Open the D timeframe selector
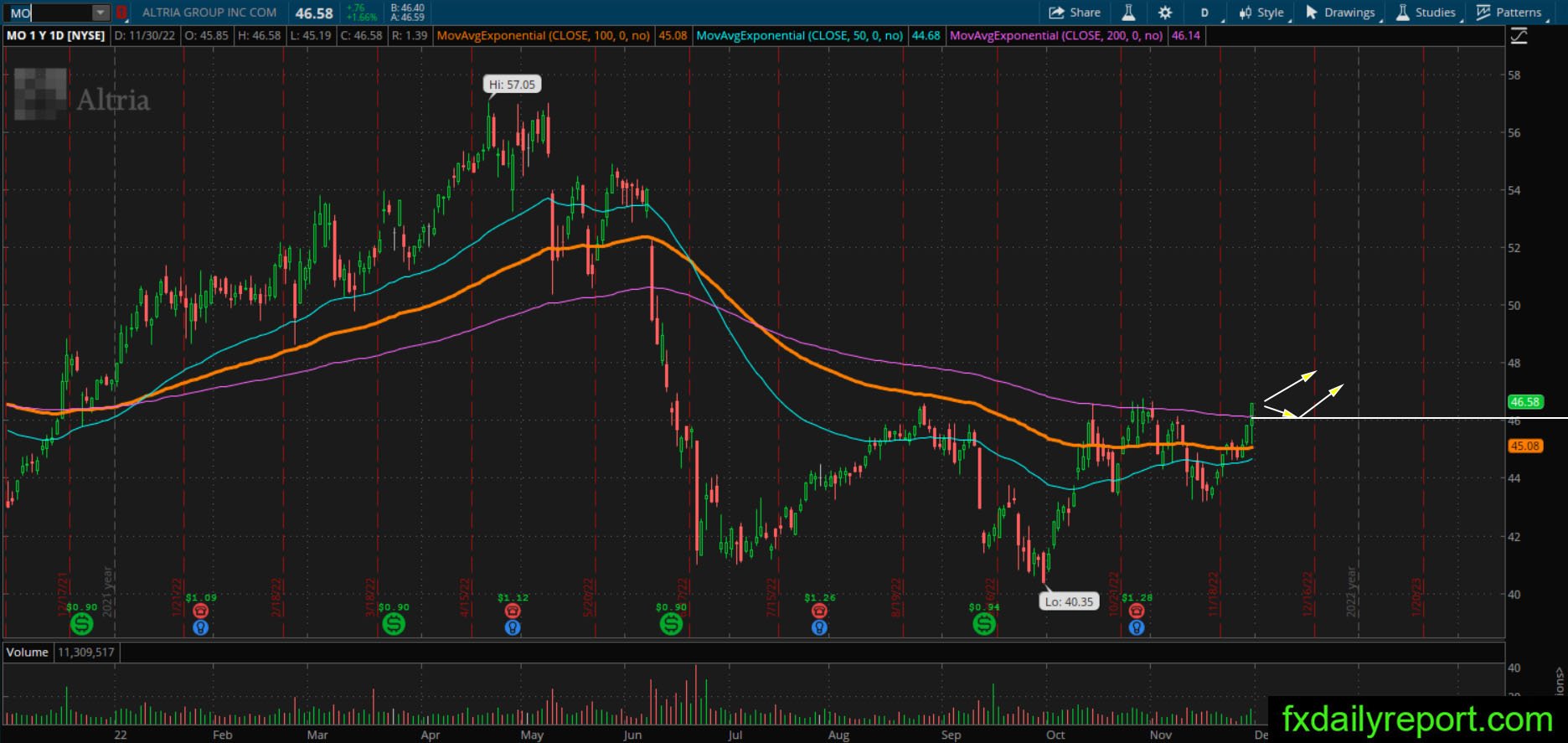 coord(1206,13)
